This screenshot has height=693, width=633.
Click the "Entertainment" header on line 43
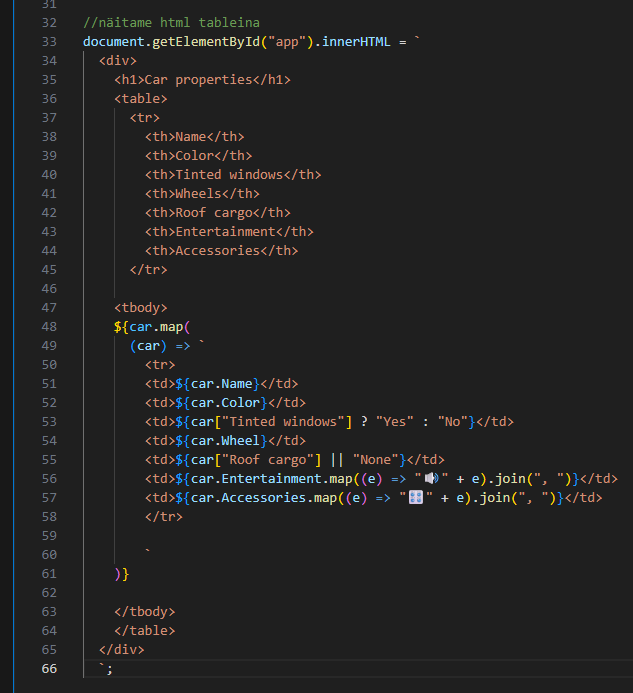225,232
